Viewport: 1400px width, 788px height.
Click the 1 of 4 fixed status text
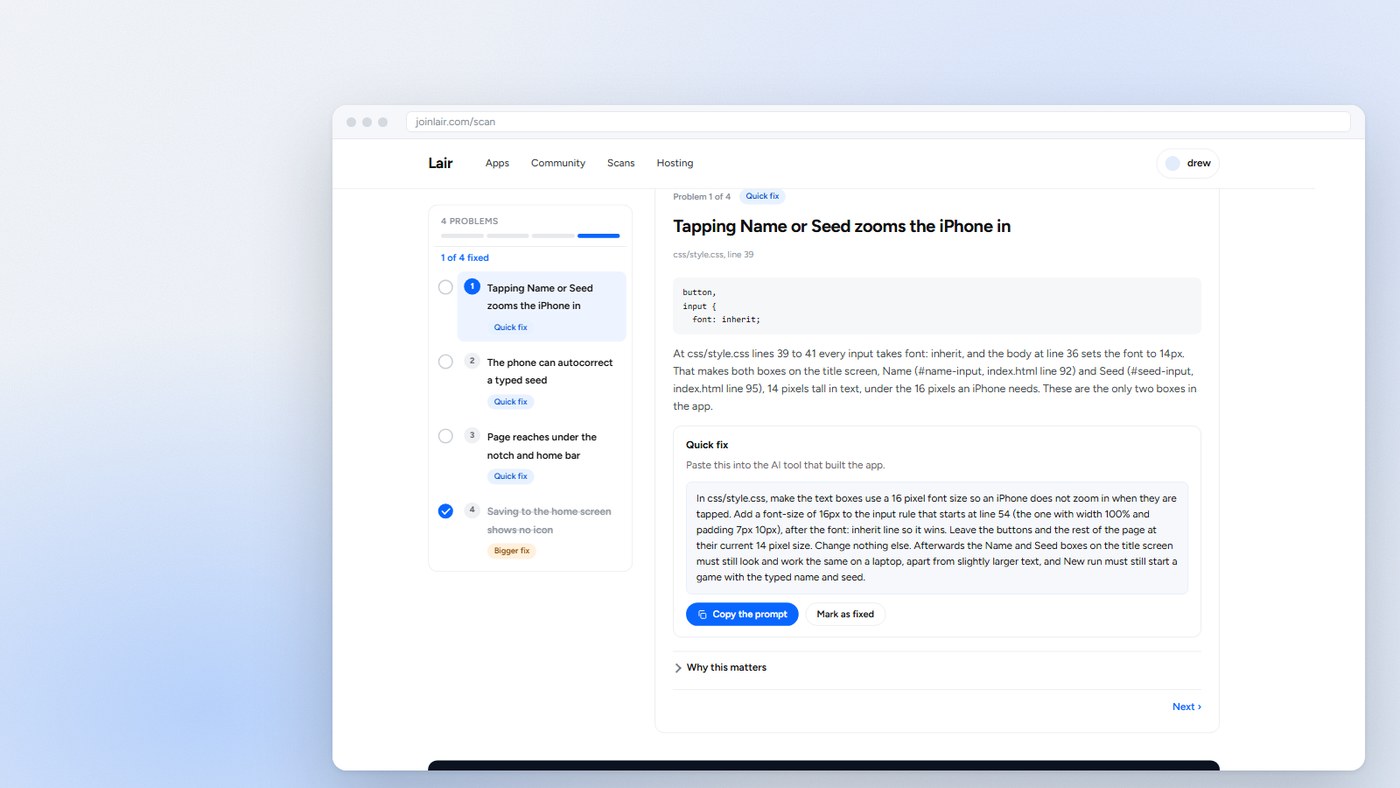(465, 258)
